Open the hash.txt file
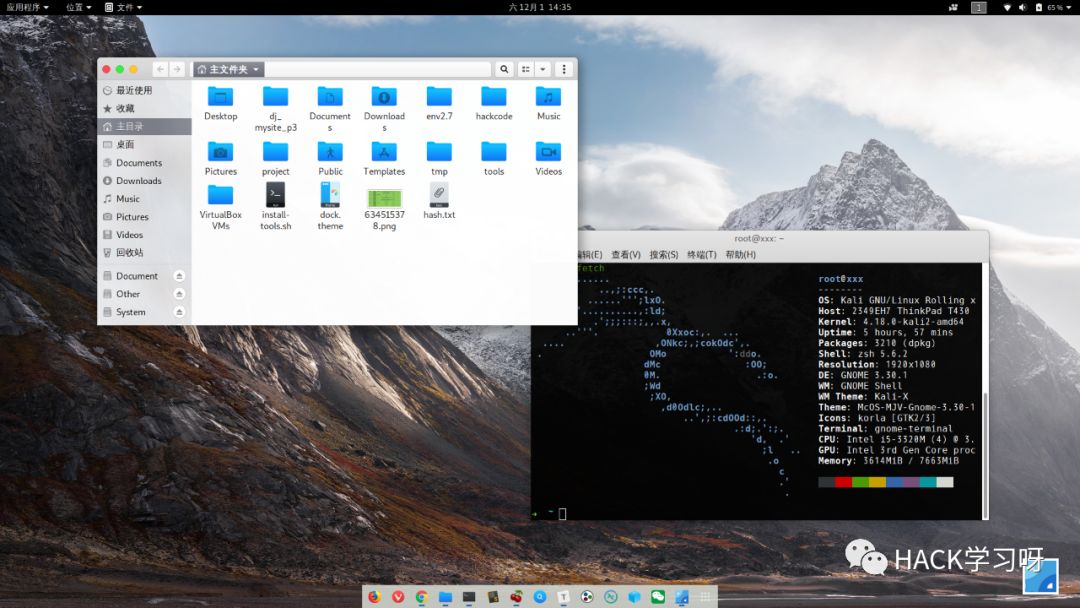The image size is (1080, 608). tap(439, 195)
